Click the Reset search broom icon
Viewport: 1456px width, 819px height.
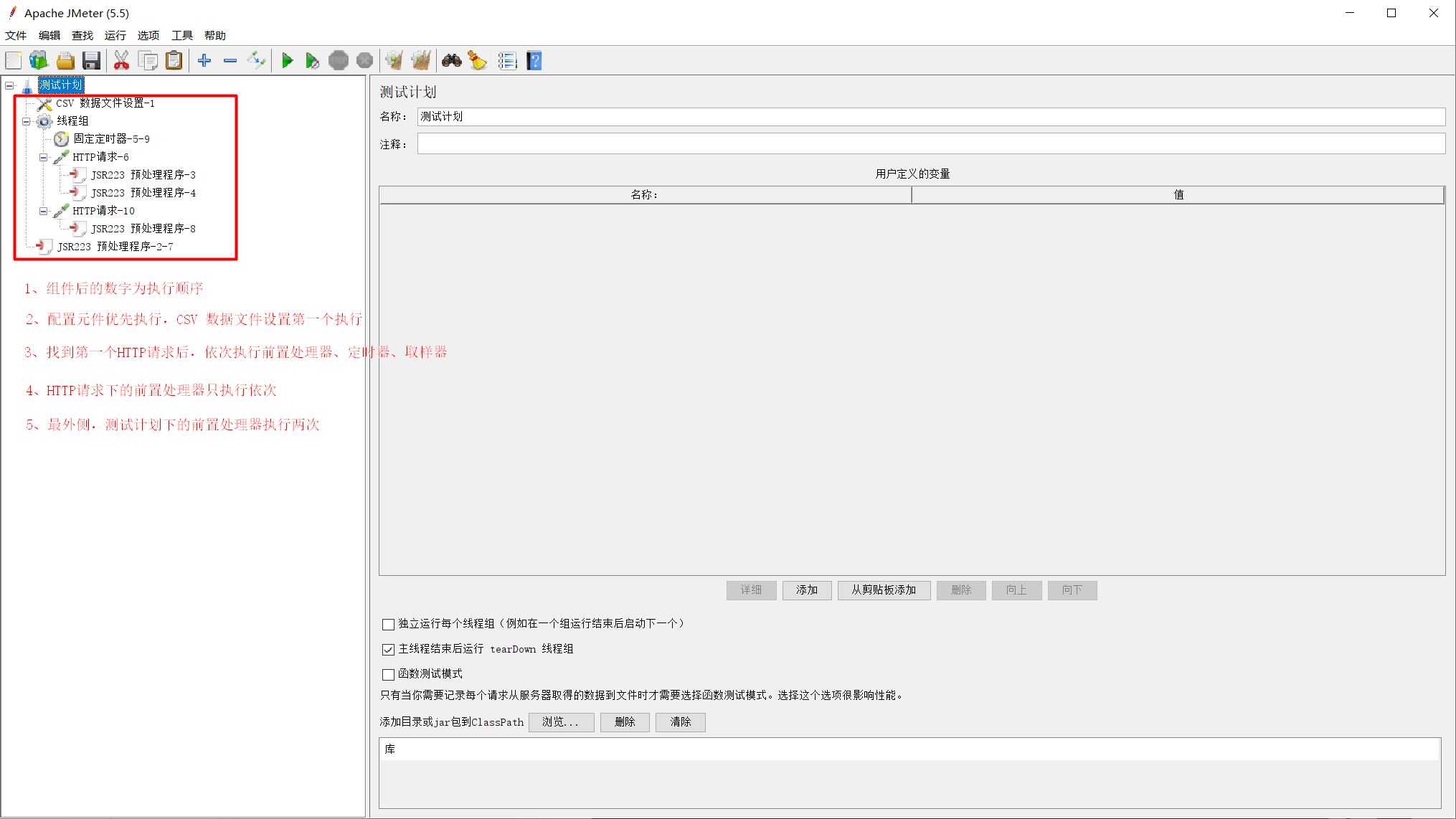478,61
